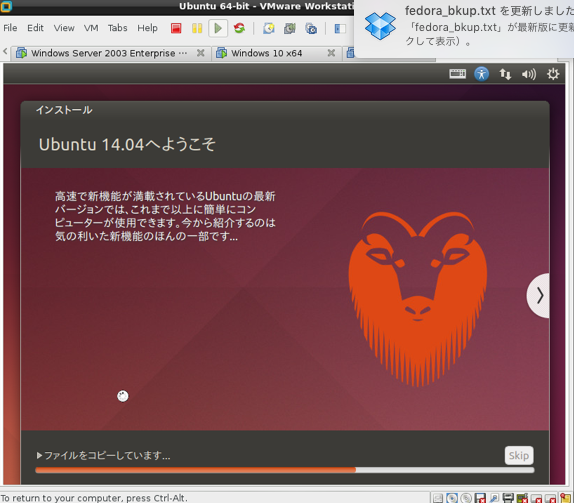Advance the slideshow with the right chevron
This screenshot has height=503, width=574.
538,295
